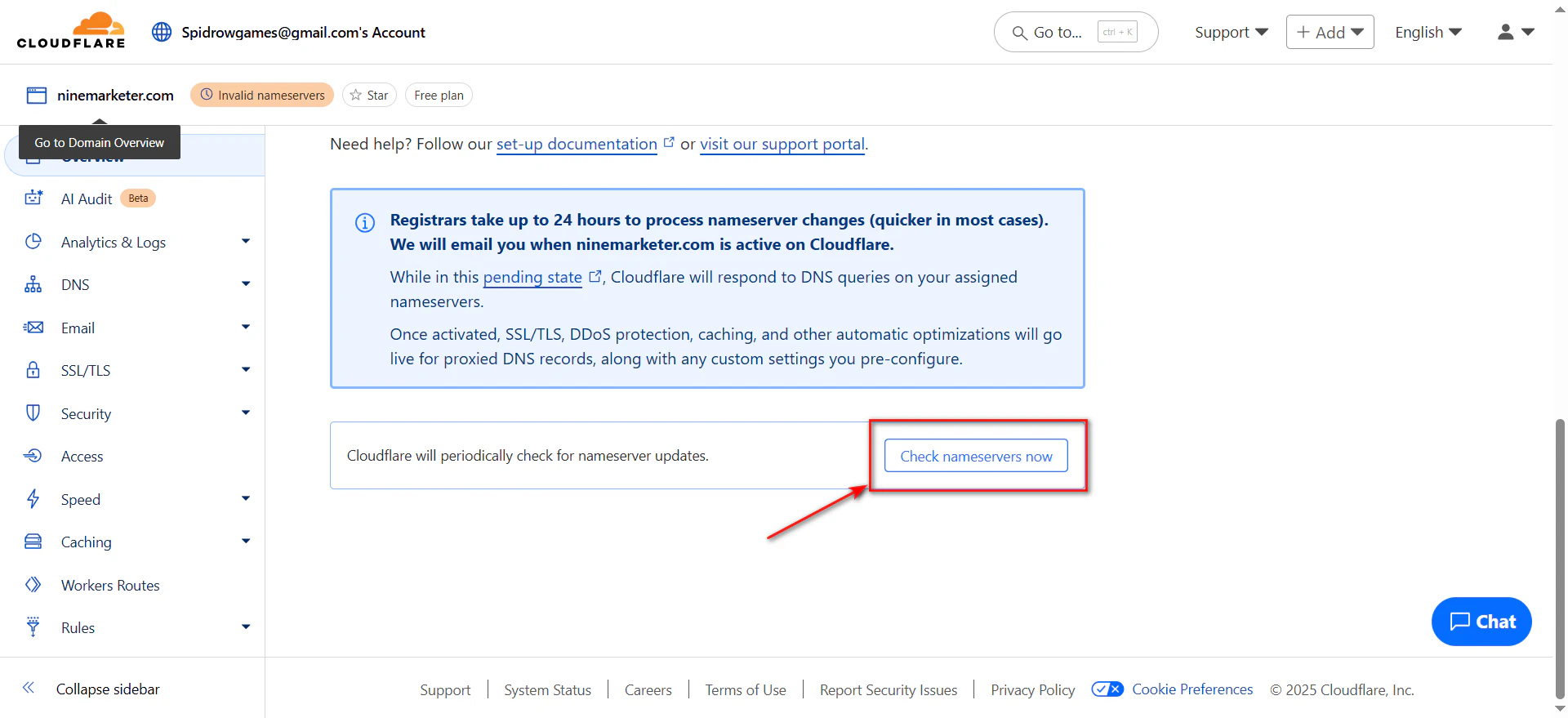Click the star icon in Star button
This screenshot has width=1568, height=718.
[356, 95]
